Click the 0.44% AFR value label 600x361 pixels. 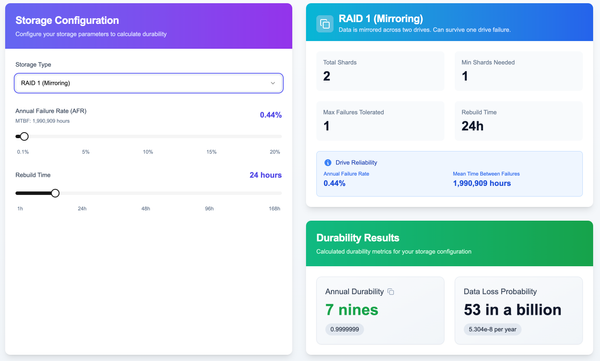[x=271, y=115]
